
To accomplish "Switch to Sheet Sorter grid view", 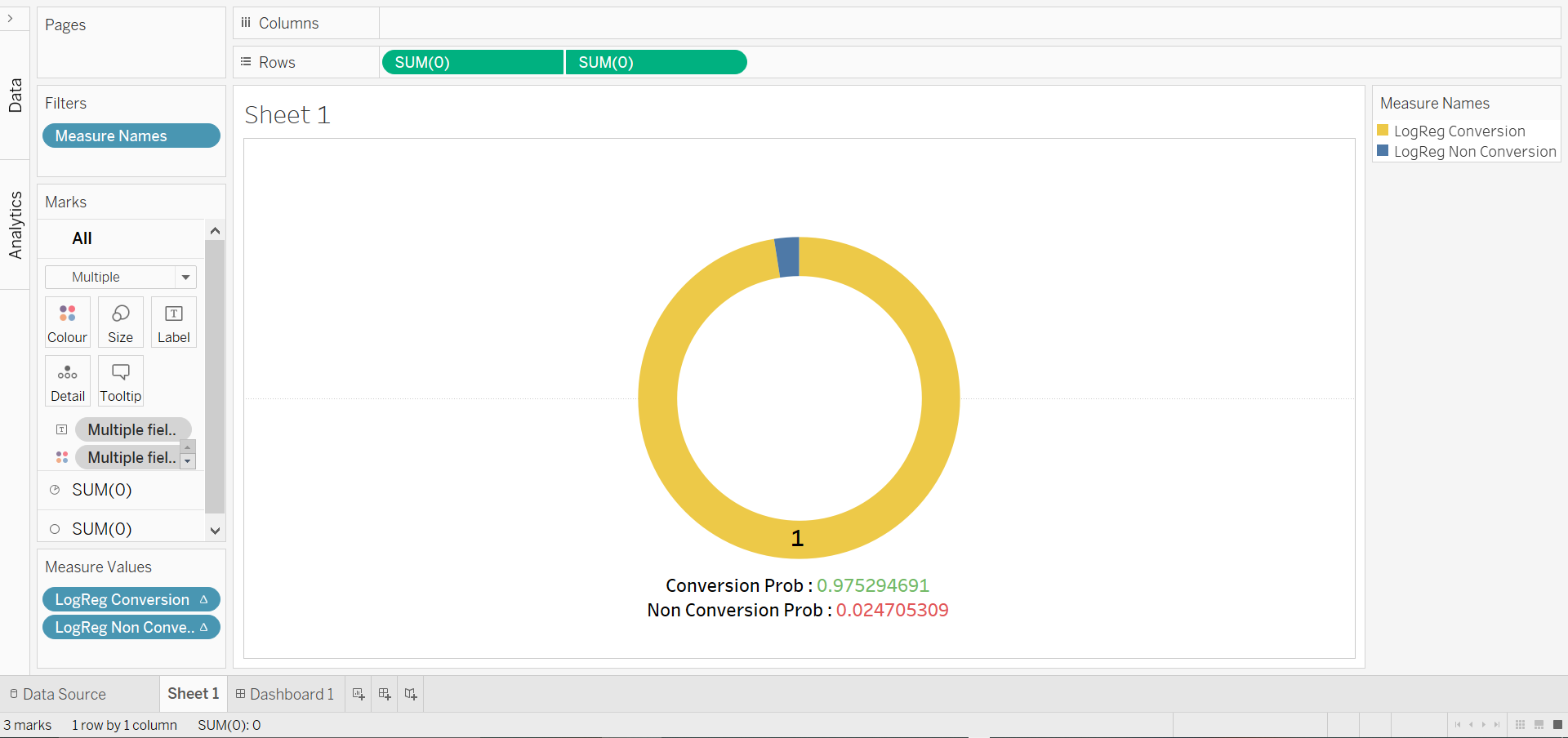I will (x=1520, y=724).
